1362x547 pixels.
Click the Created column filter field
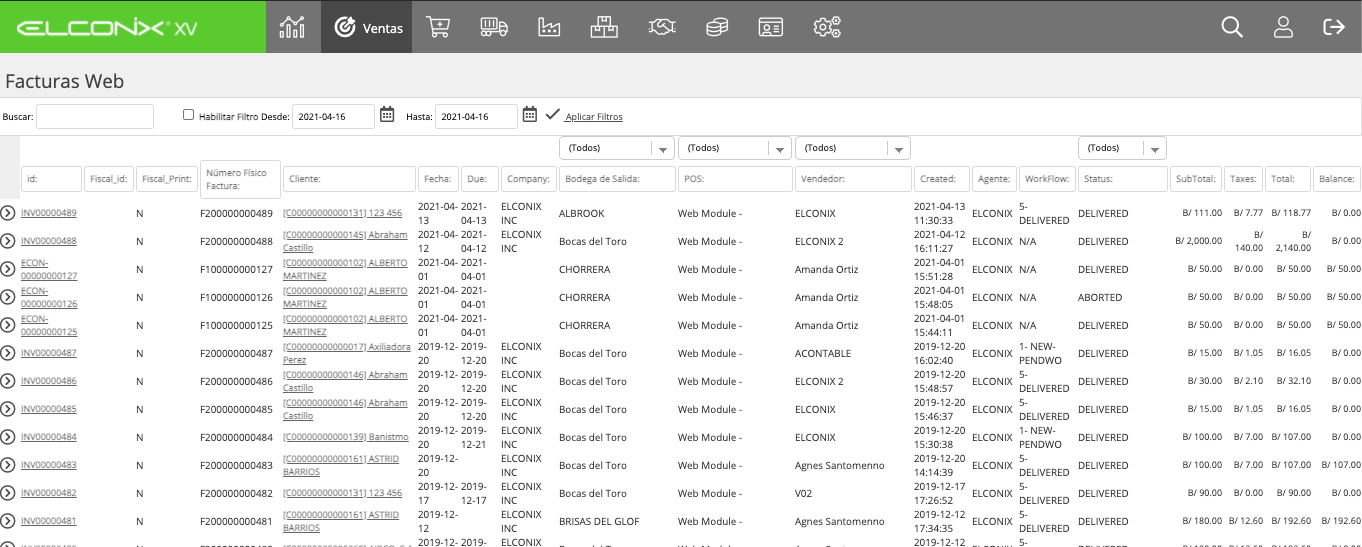point(941,179)
